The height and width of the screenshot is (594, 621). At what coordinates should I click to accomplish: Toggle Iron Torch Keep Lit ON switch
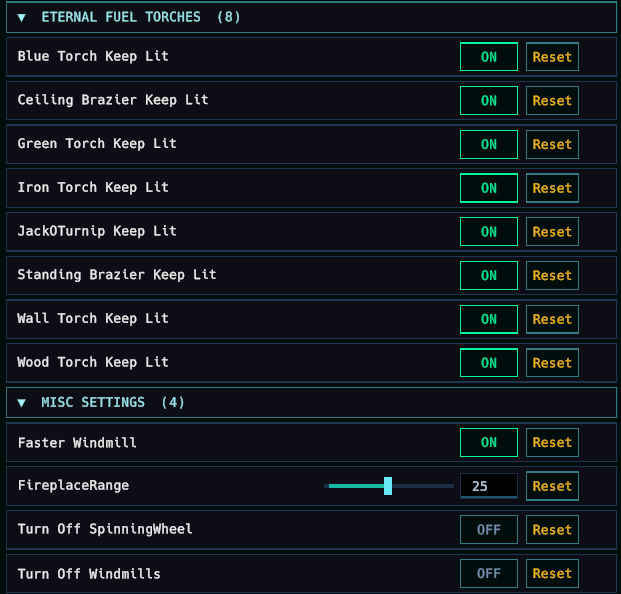pyautogui.click(x=489, y=188)
